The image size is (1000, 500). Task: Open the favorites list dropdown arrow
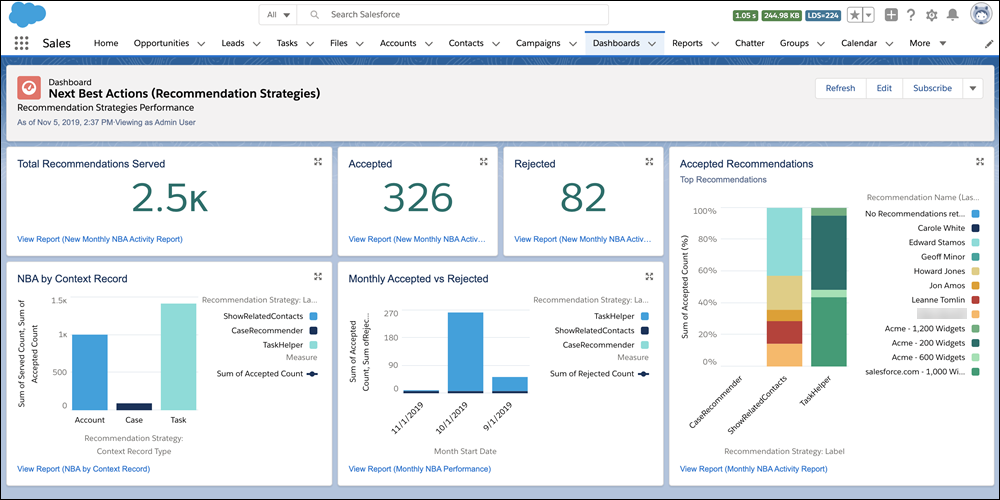[x=869, y=15]
